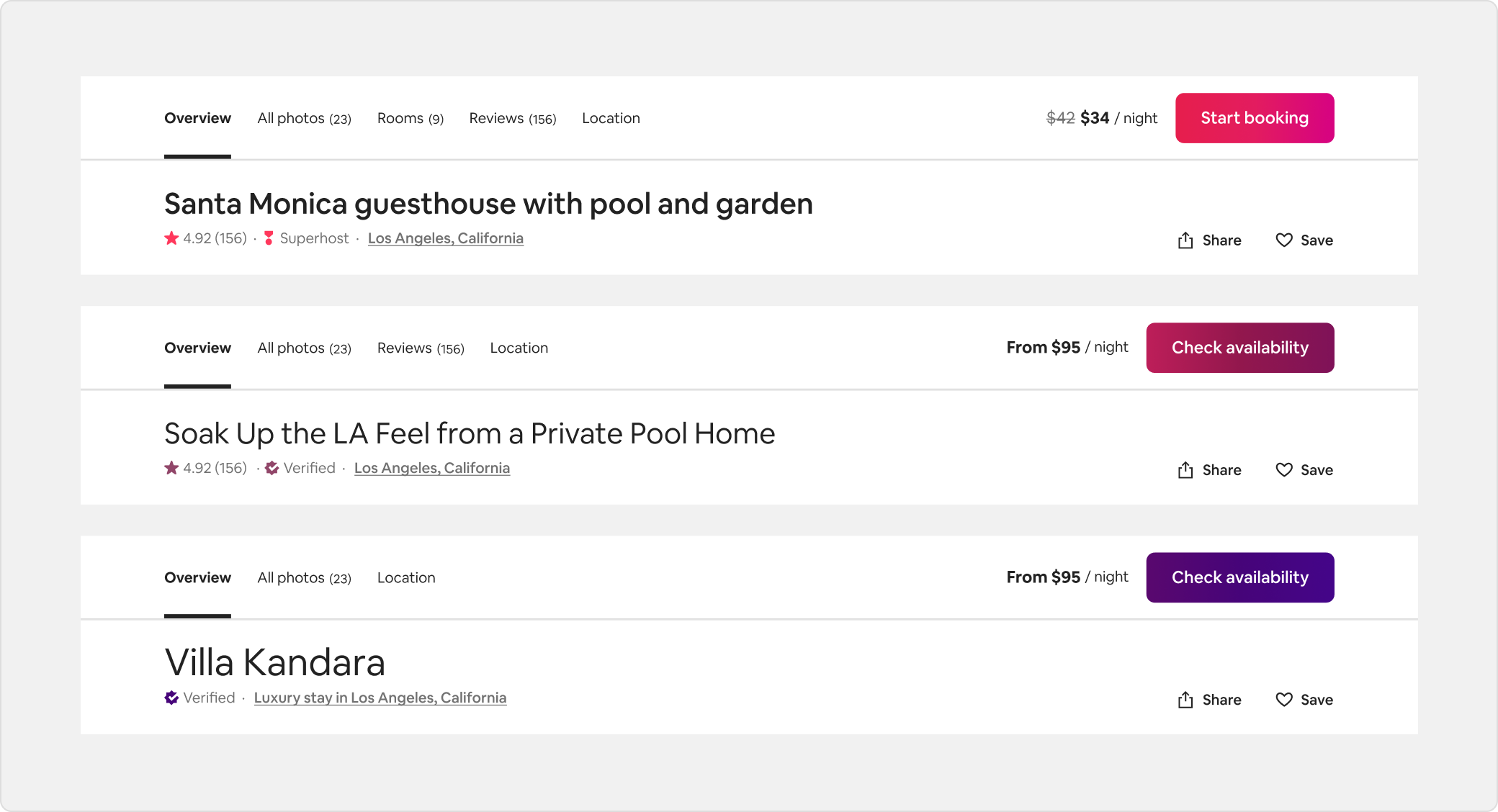Follow the Luxury stay in Los Angeles link
This screenshot has width=1498, height=812.
(380, 698)
